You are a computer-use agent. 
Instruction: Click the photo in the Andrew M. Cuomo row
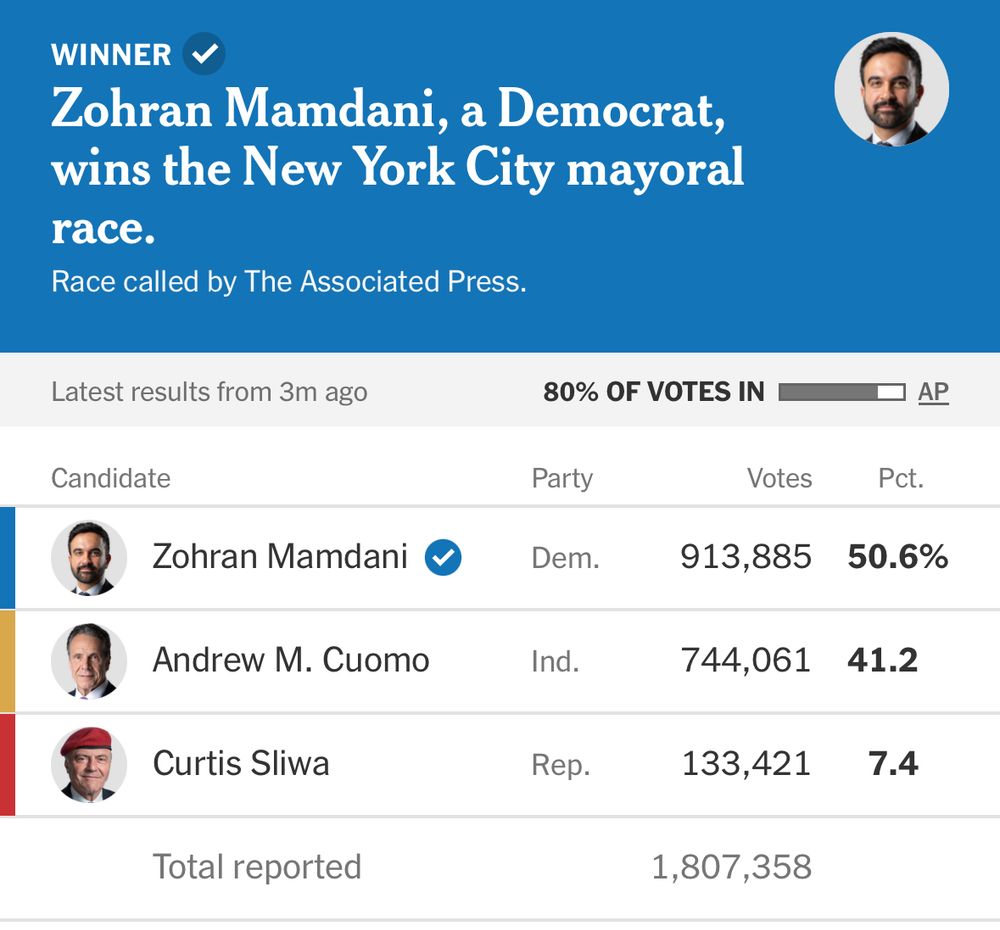click(89, 661)
